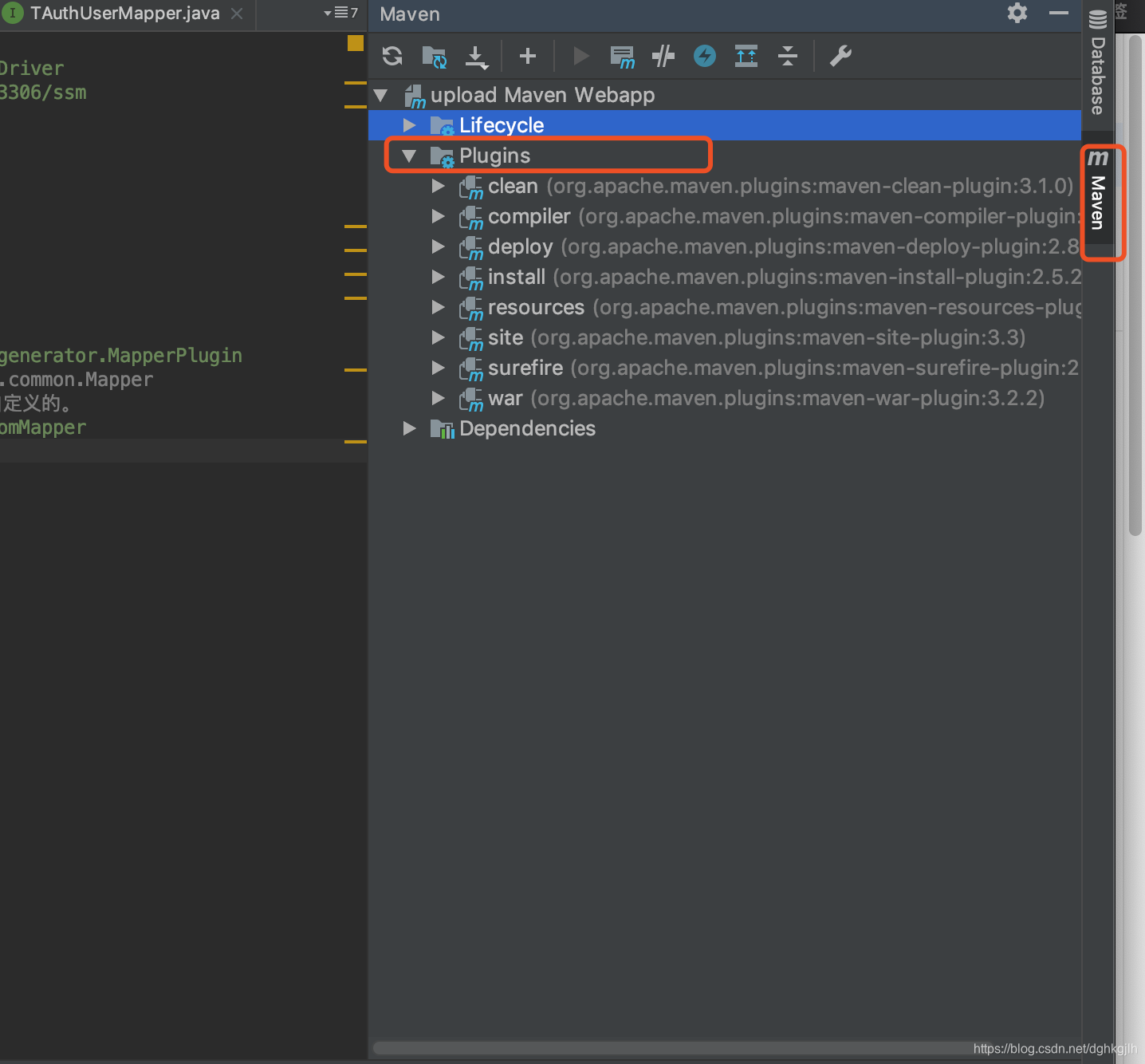The image size is (1145, 1064).
Task: Open Maven panel gear options
Action: [x=1017, y=13]
